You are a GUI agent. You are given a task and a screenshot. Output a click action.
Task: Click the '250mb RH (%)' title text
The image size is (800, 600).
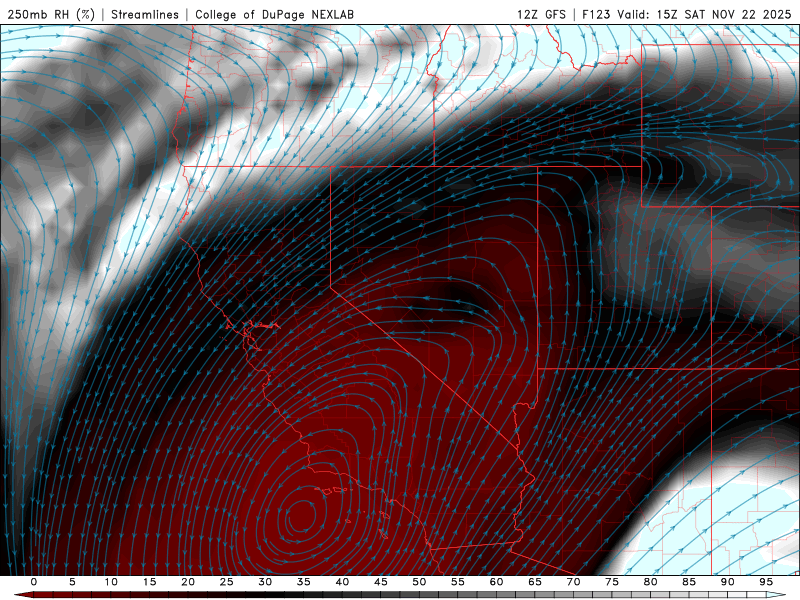point(51,14)
